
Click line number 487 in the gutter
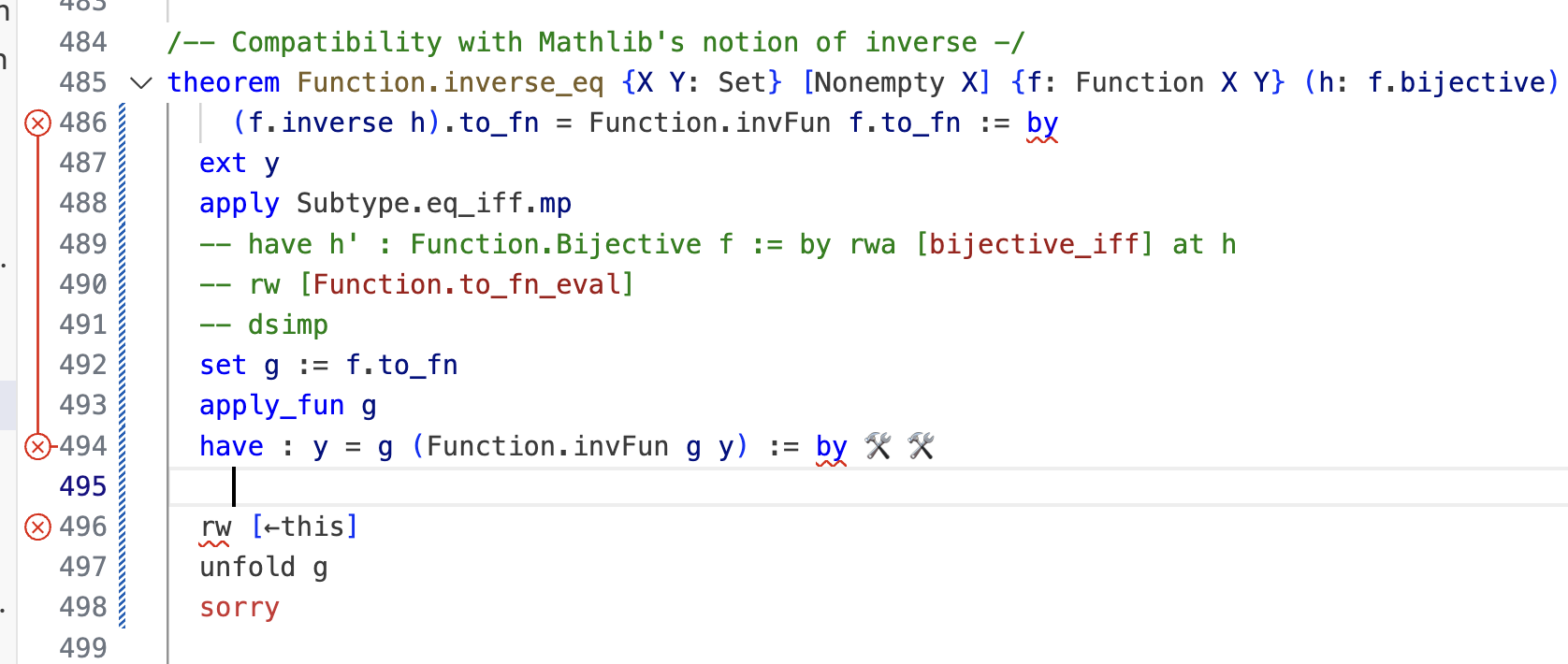coord(83,164)
